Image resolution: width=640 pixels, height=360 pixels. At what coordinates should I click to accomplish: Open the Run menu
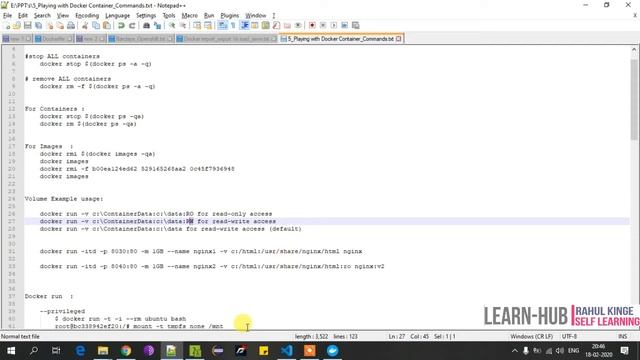coord(209,16)
